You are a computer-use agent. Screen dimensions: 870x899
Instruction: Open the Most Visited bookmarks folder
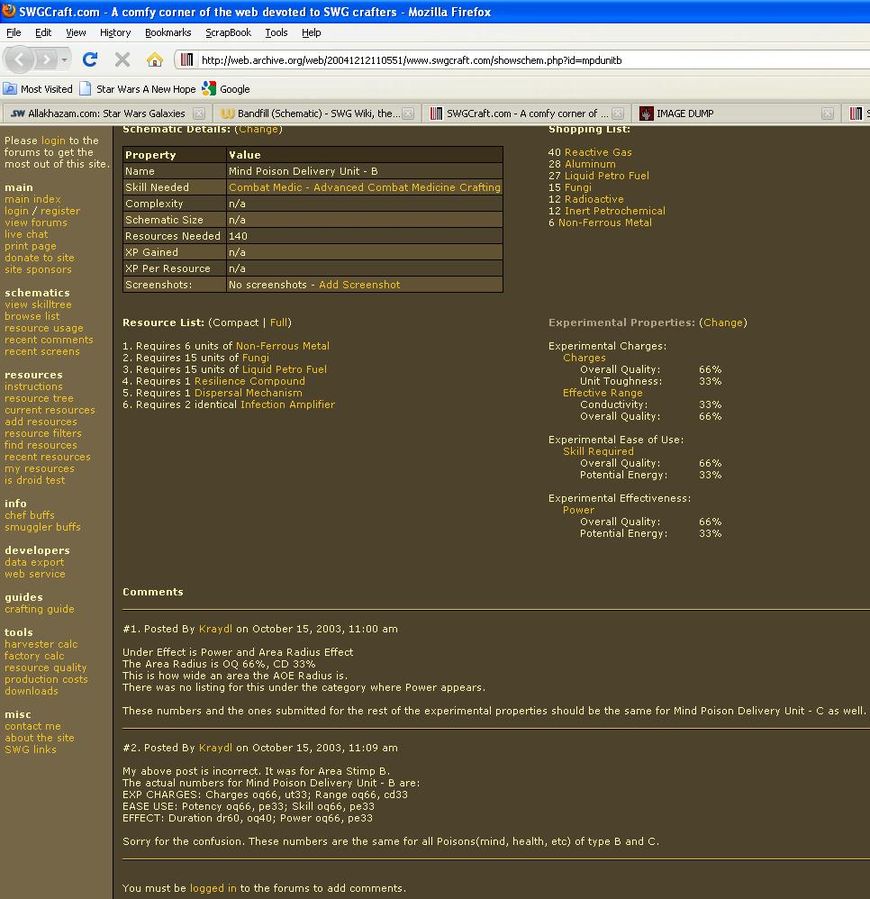point(38,89)
